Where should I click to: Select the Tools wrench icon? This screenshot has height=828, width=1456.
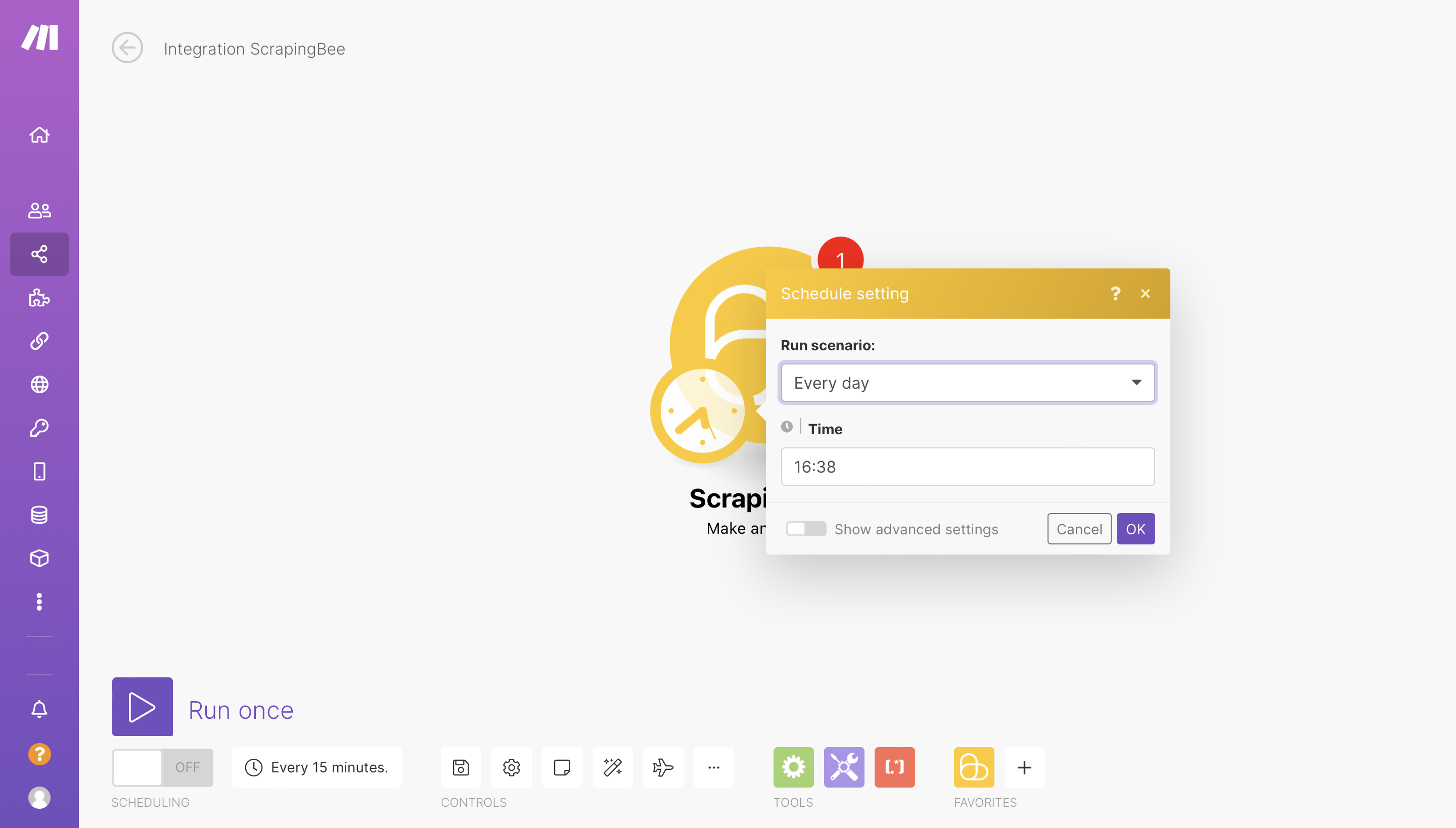(x=843, y=766)
